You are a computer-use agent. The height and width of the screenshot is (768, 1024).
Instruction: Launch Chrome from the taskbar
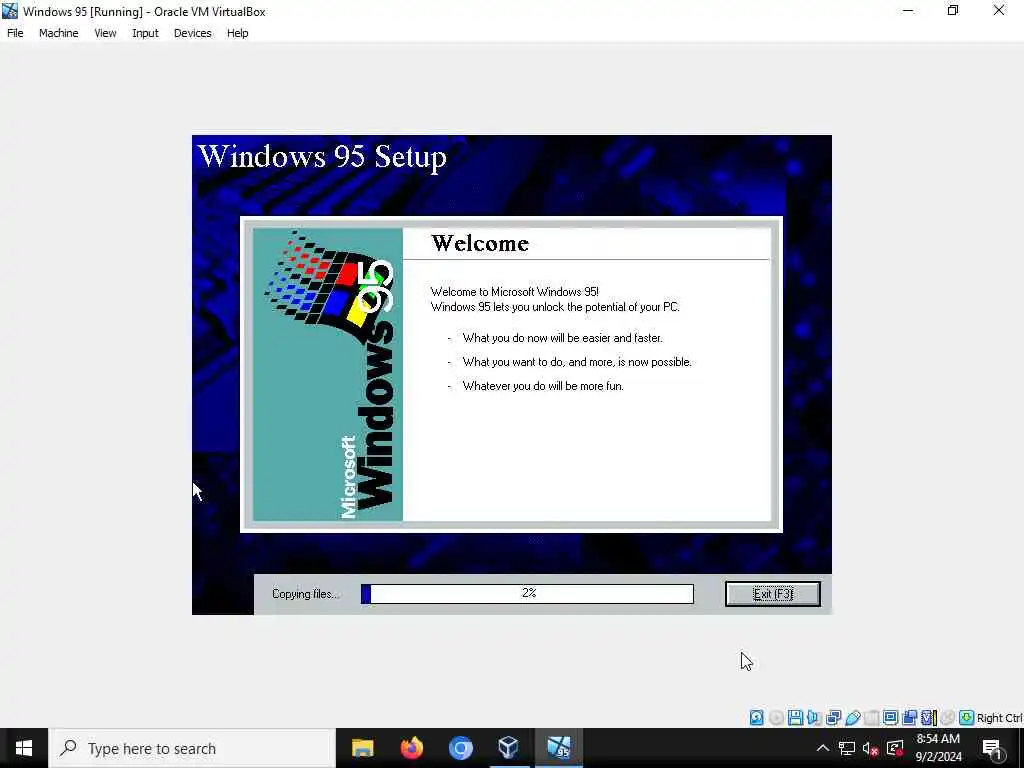pos(460,748)
